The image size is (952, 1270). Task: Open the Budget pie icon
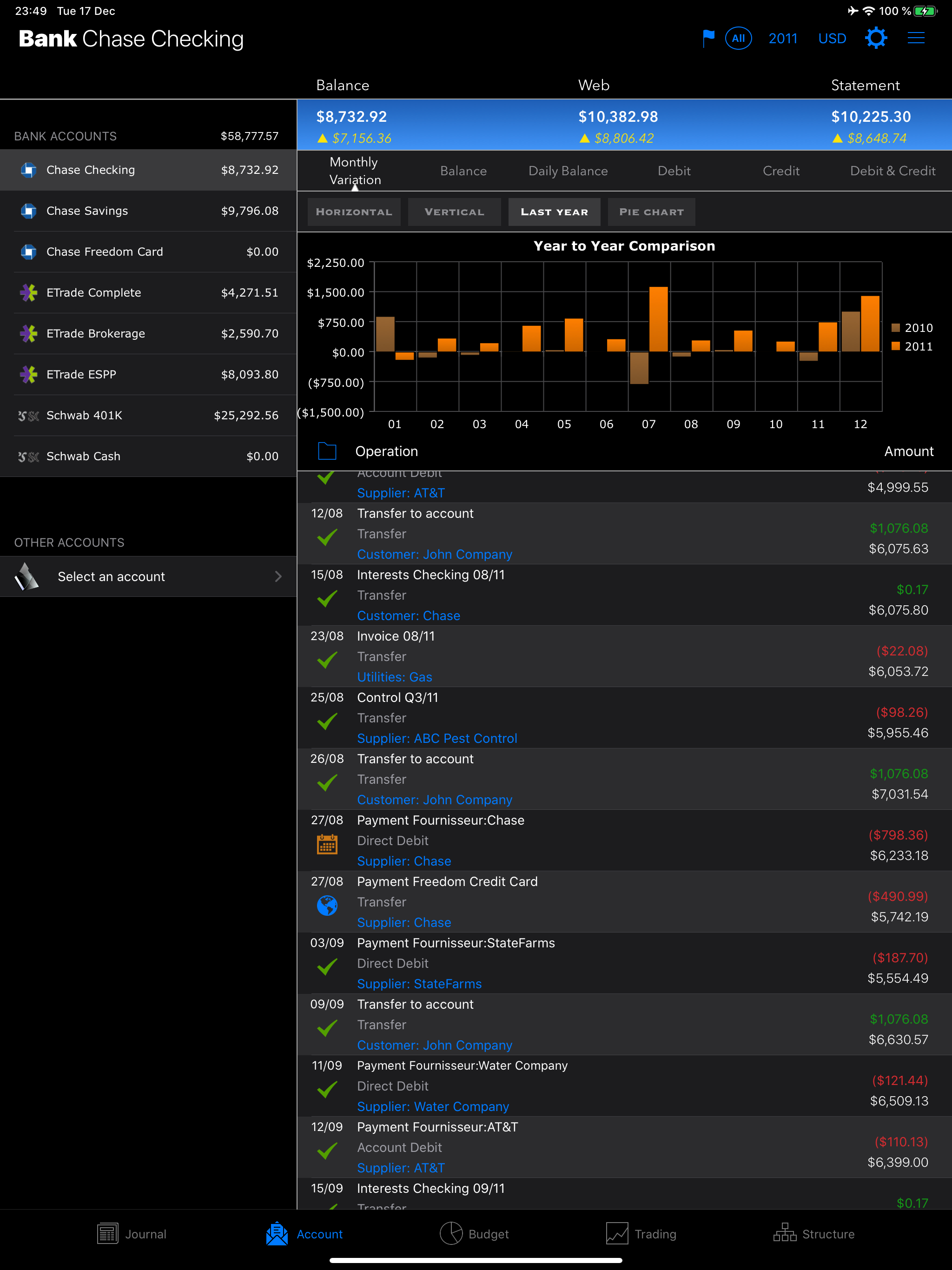(451, 1233)
